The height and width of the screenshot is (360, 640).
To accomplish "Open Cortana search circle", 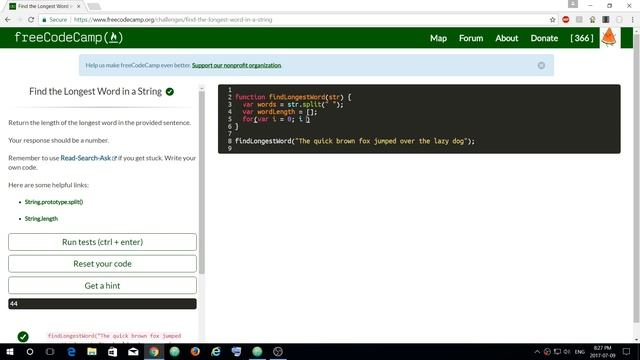I will click(x=30, y=351).
